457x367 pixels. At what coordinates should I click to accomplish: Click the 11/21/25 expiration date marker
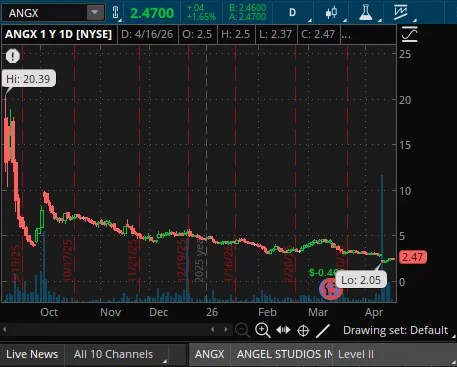[132, 261]
